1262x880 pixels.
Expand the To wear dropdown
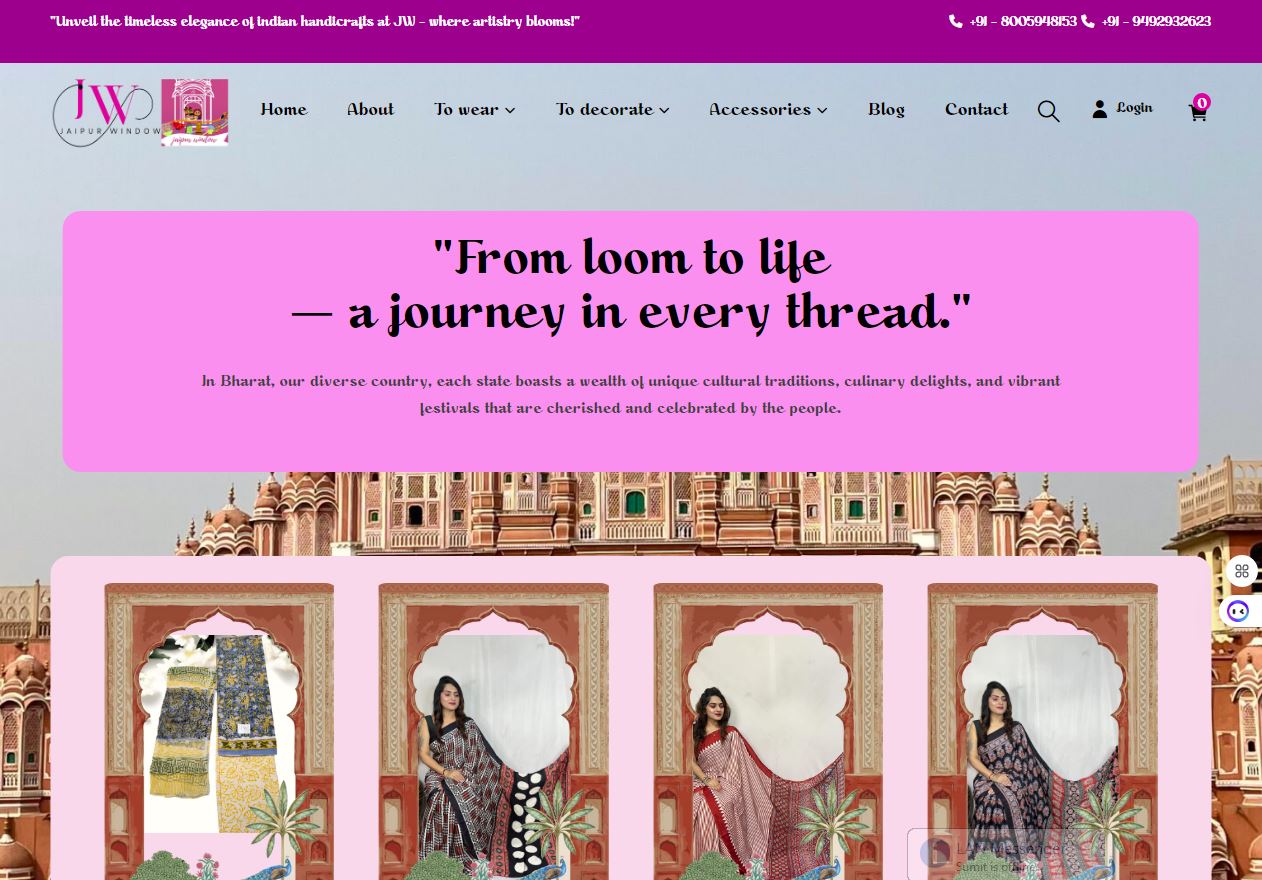[x=475, y=110]
